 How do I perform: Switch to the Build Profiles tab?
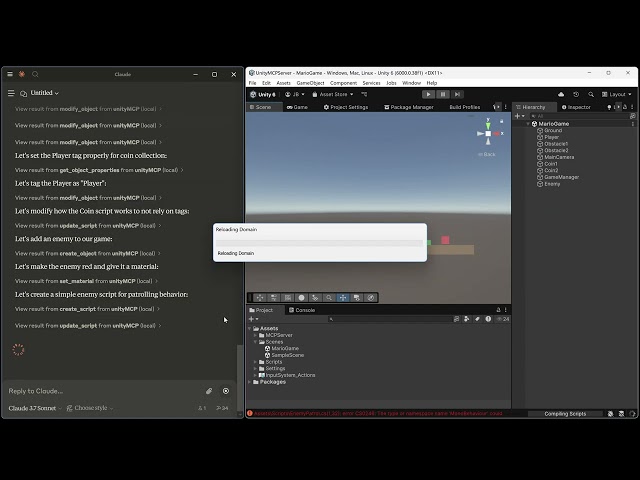click(x=464, y=107)
